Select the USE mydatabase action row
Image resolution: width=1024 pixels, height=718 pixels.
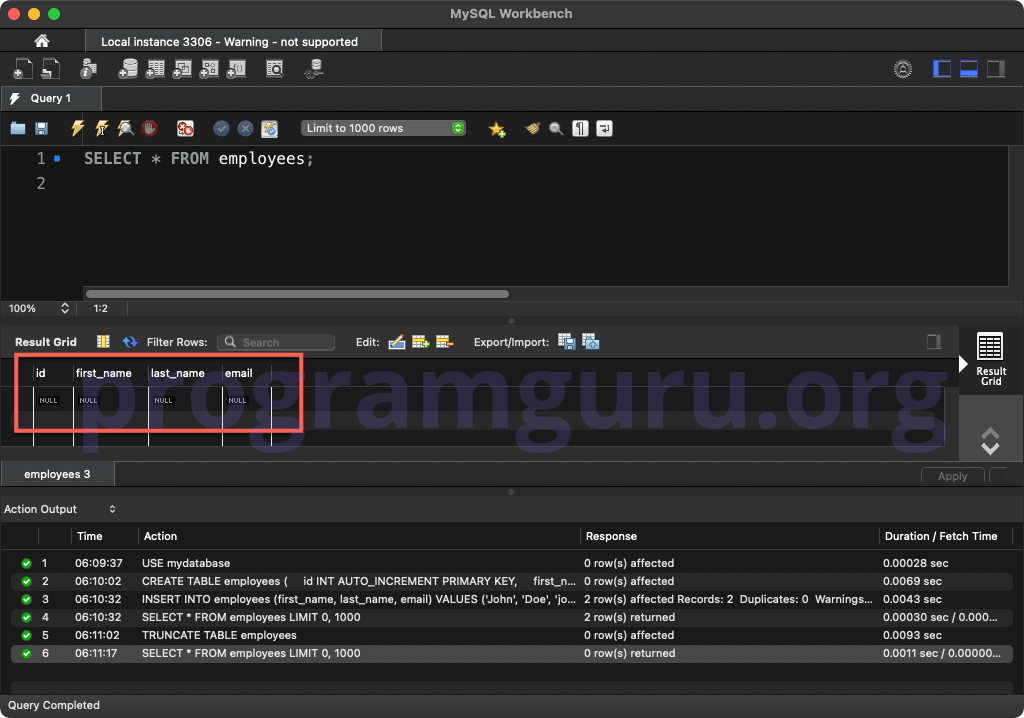(512, 563)
